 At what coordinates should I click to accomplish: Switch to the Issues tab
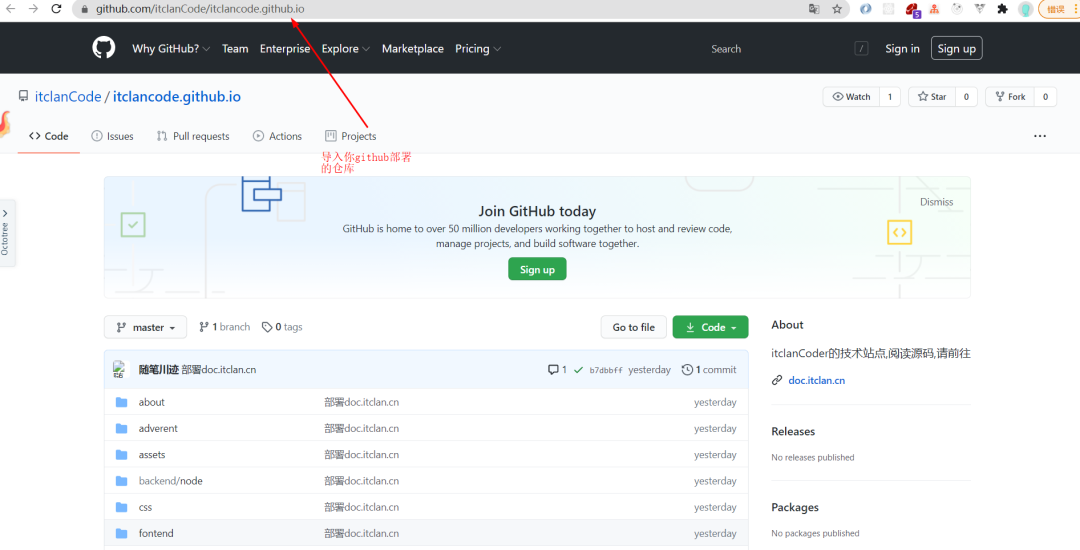(112, 136)
